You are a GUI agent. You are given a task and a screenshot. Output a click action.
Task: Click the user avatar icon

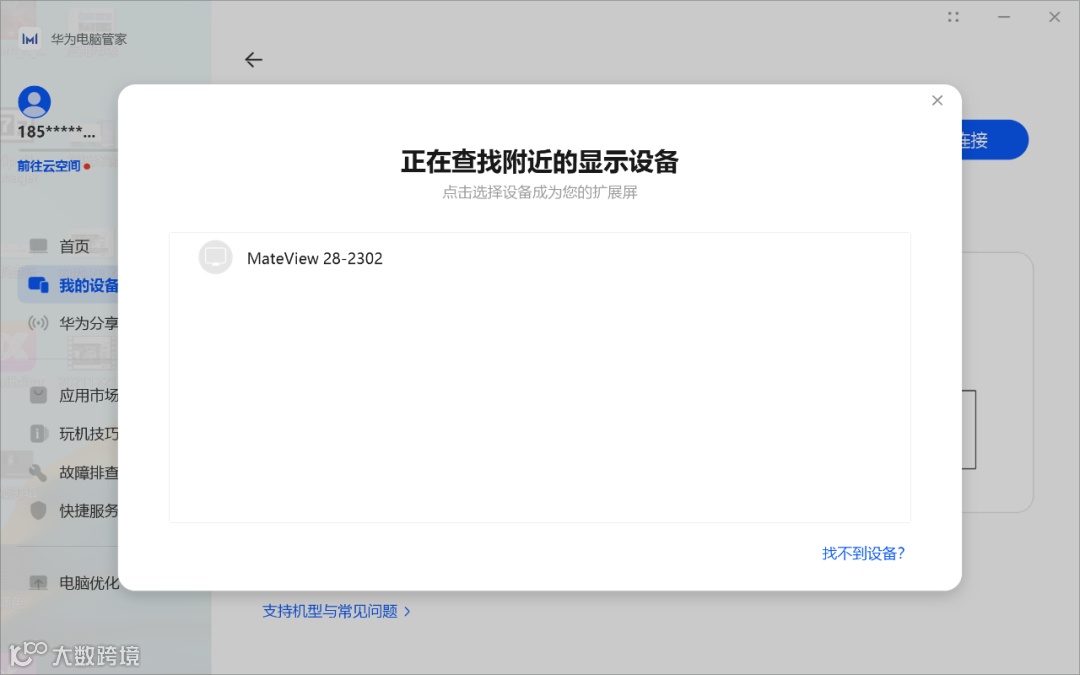coord(34,102)
